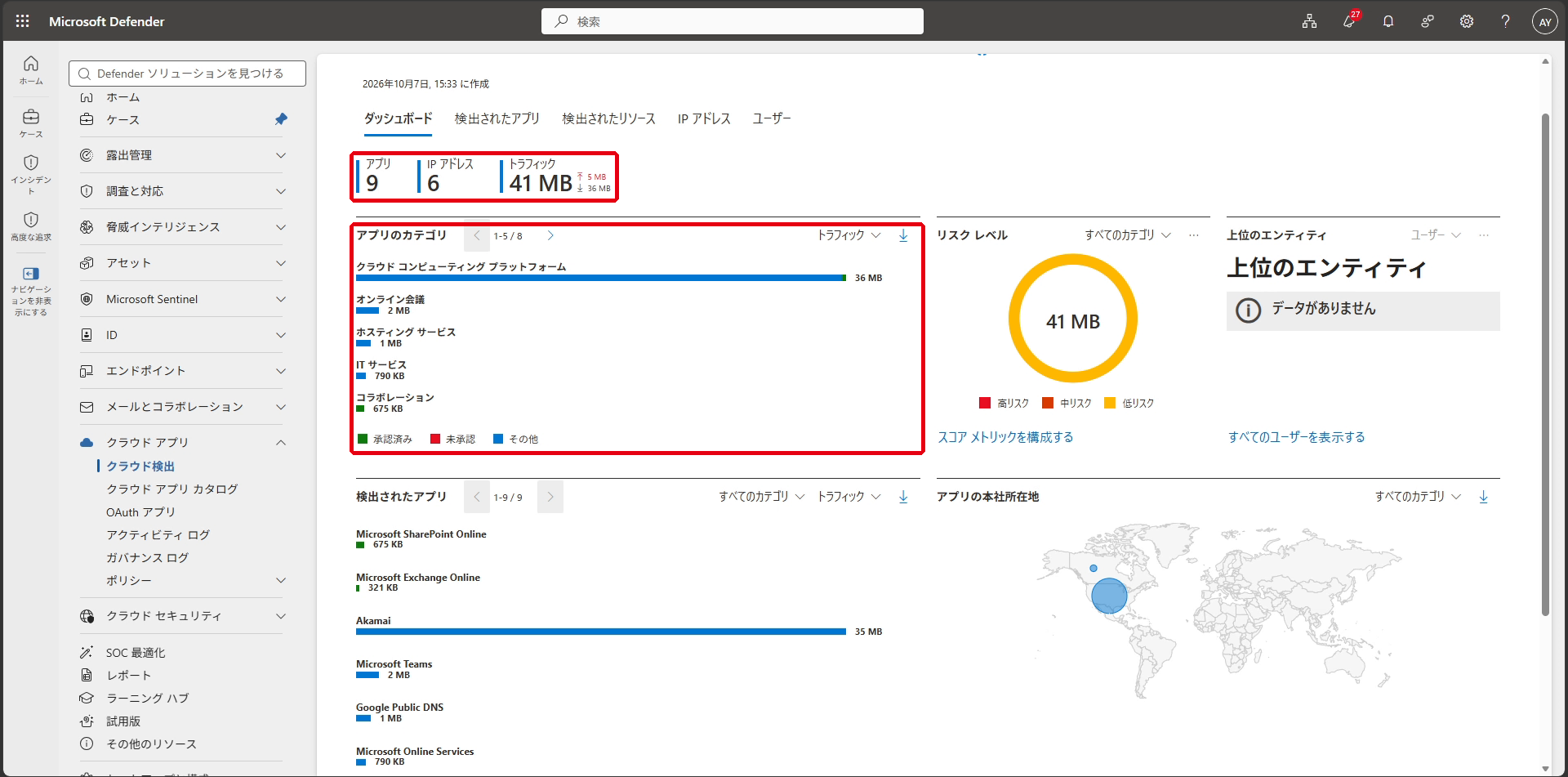Click Defender ソリューションを見つける search field
The image size is (1568, 777).
(188, 74)
